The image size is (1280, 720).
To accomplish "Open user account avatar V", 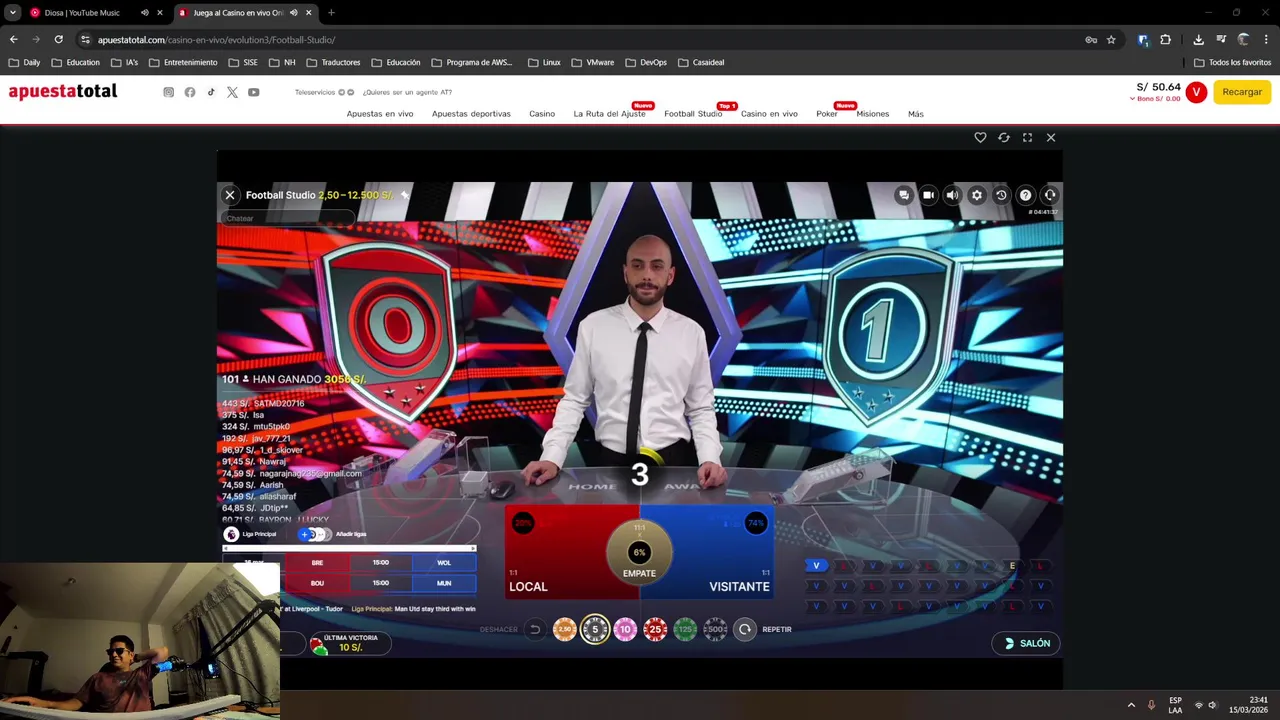I will click(1196, 92).
